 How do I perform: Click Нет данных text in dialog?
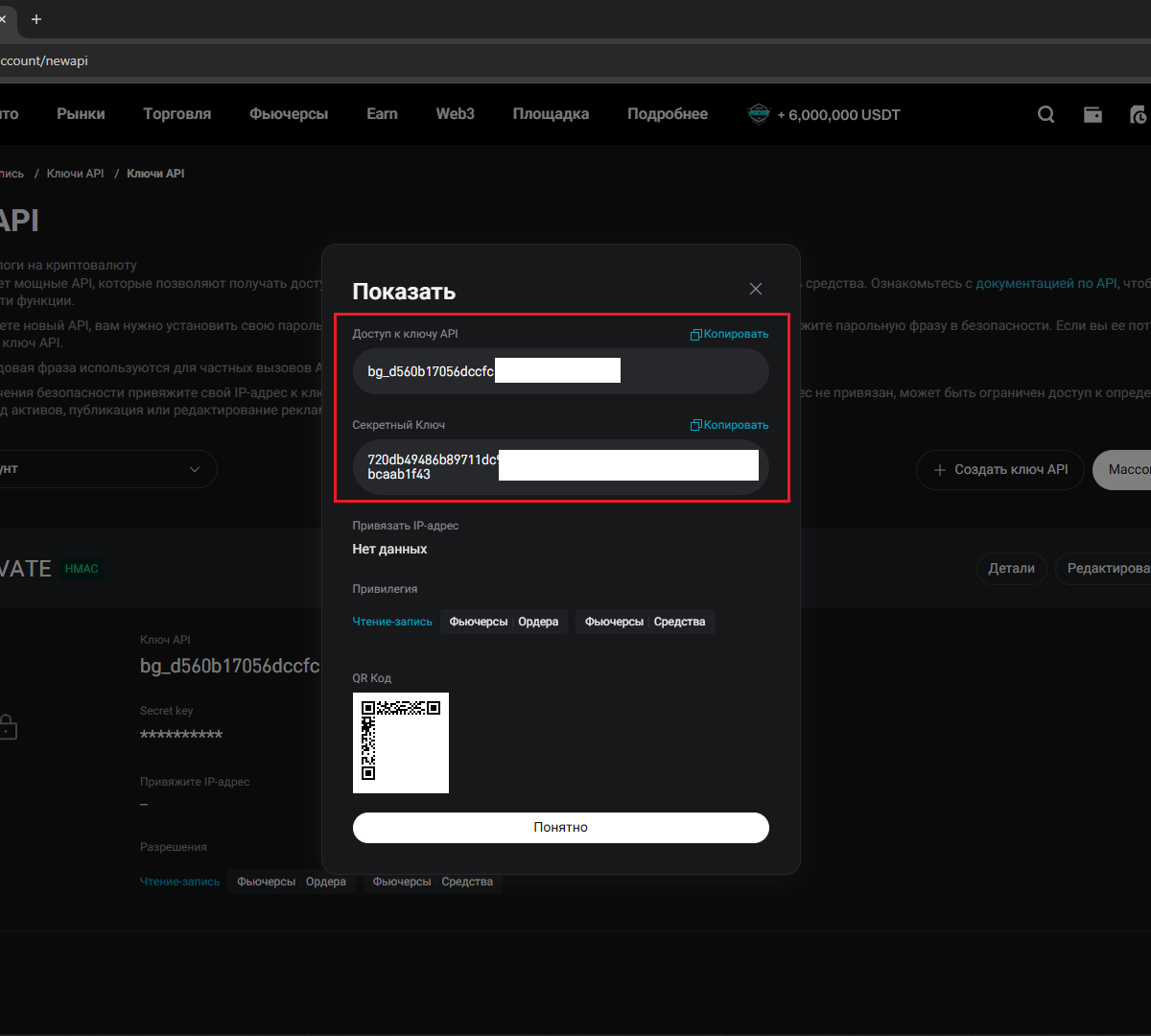(x=389, y=549)
